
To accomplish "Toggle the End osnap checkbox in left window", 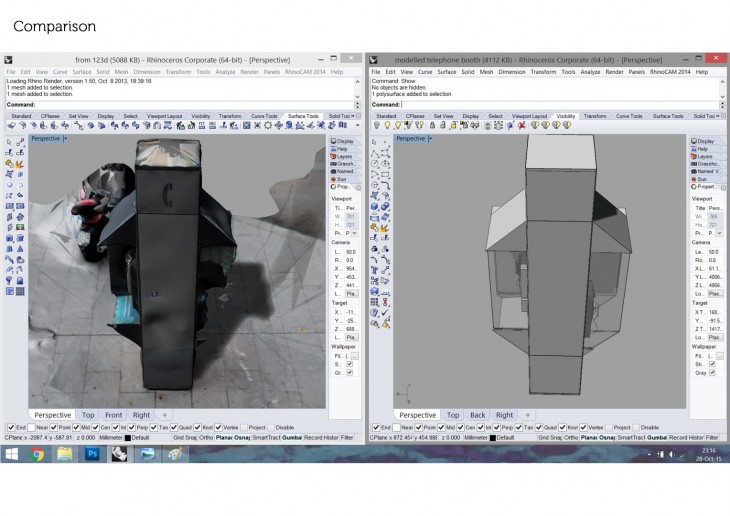I will (x=11, y=428).
